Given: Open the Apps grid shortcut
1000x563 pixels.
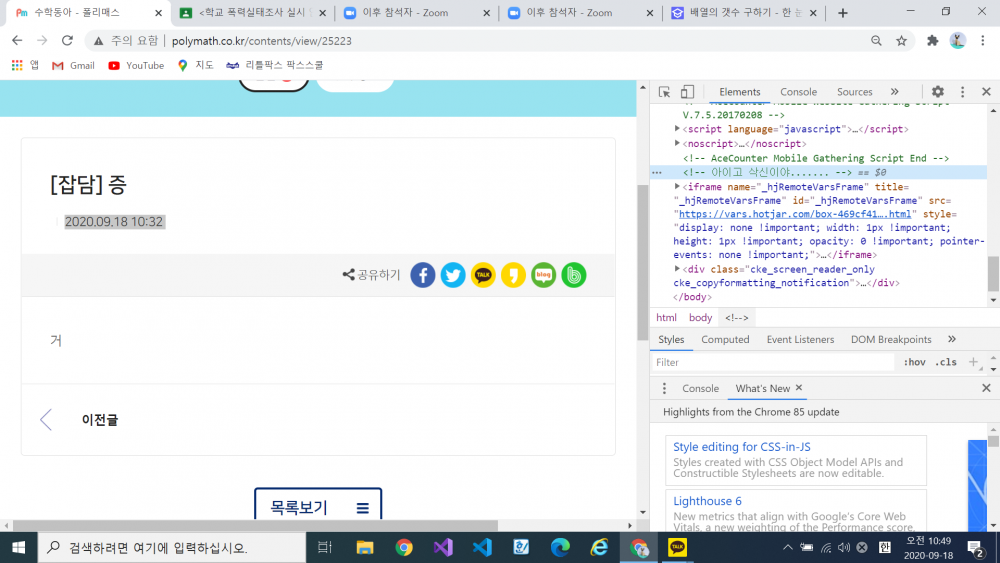Looking at the screenshot, I should point(26,65).
